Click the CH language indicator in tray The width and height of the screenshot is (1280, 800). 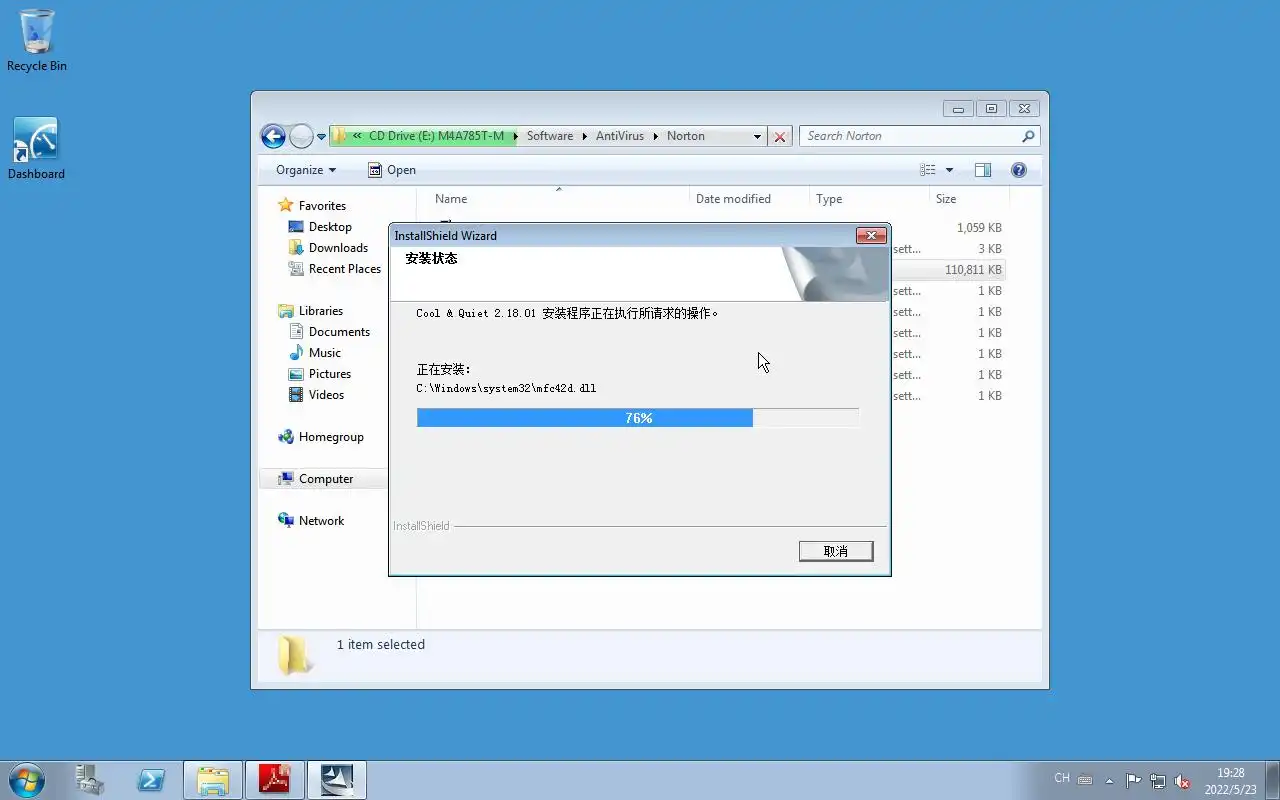coord(1062,778)
